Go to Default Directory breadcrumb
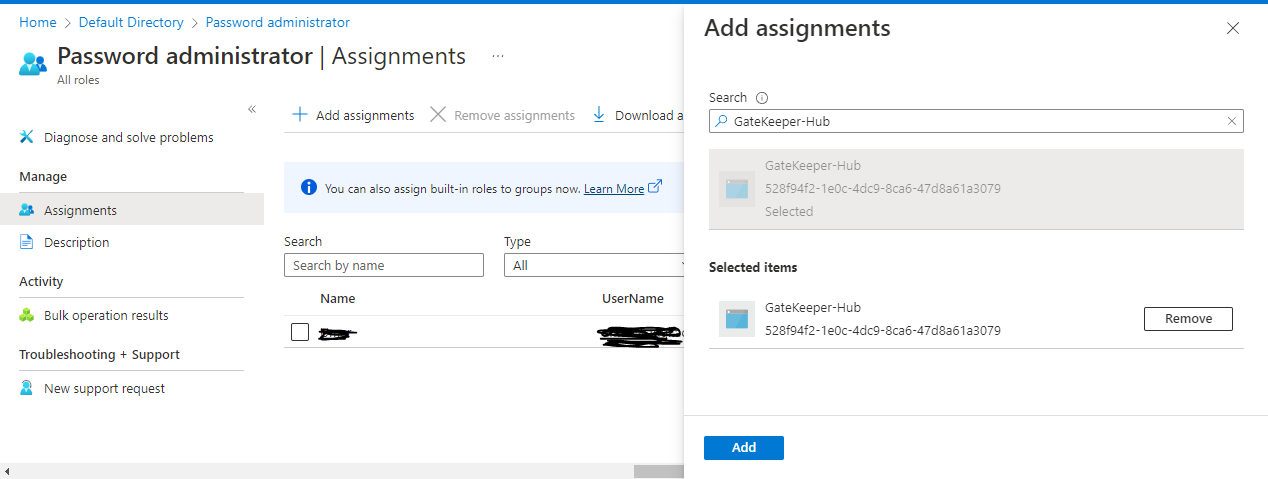This screenshot has height=479, width=1268. click(x=131, y=22)
